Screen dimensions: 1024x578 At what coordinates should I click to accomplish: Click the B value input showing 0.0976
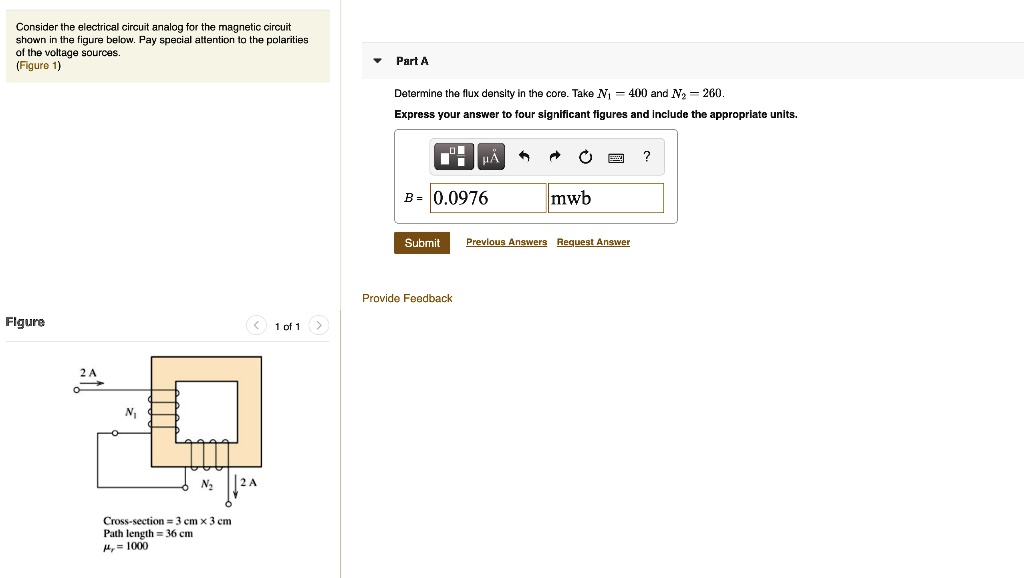[487, 197]
